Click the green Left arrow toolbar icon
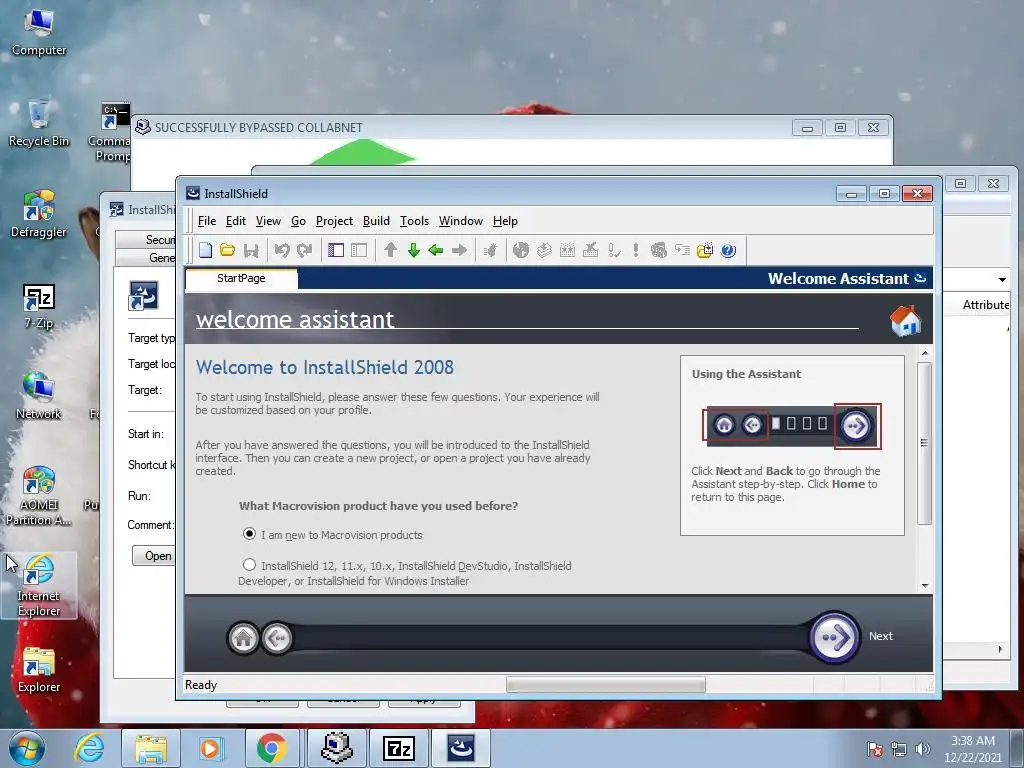Screen dimensions: 1024x768 click(x=436, y=250)
